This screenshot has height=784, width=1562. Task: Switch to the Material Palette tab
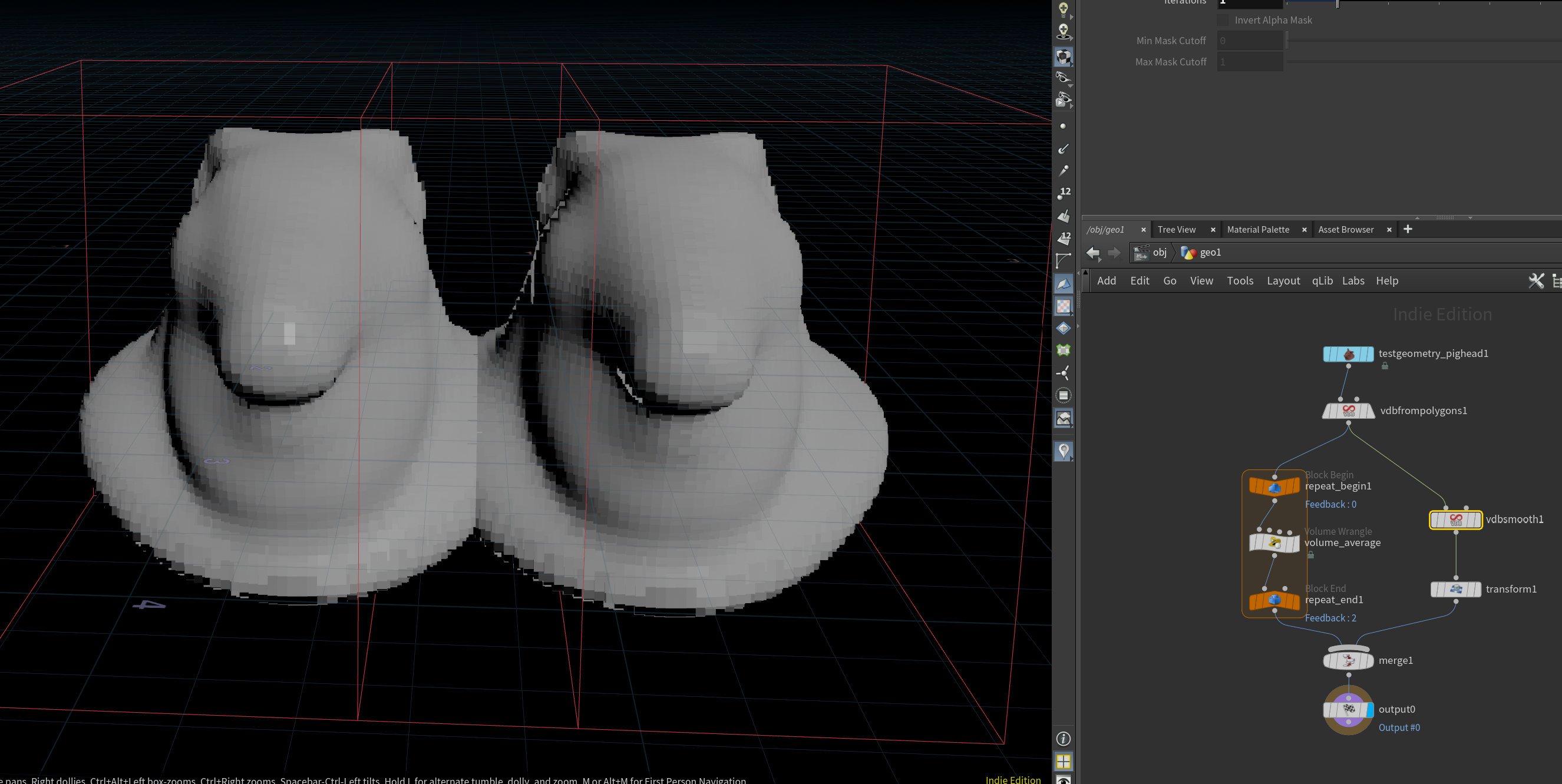(1257, 230)
